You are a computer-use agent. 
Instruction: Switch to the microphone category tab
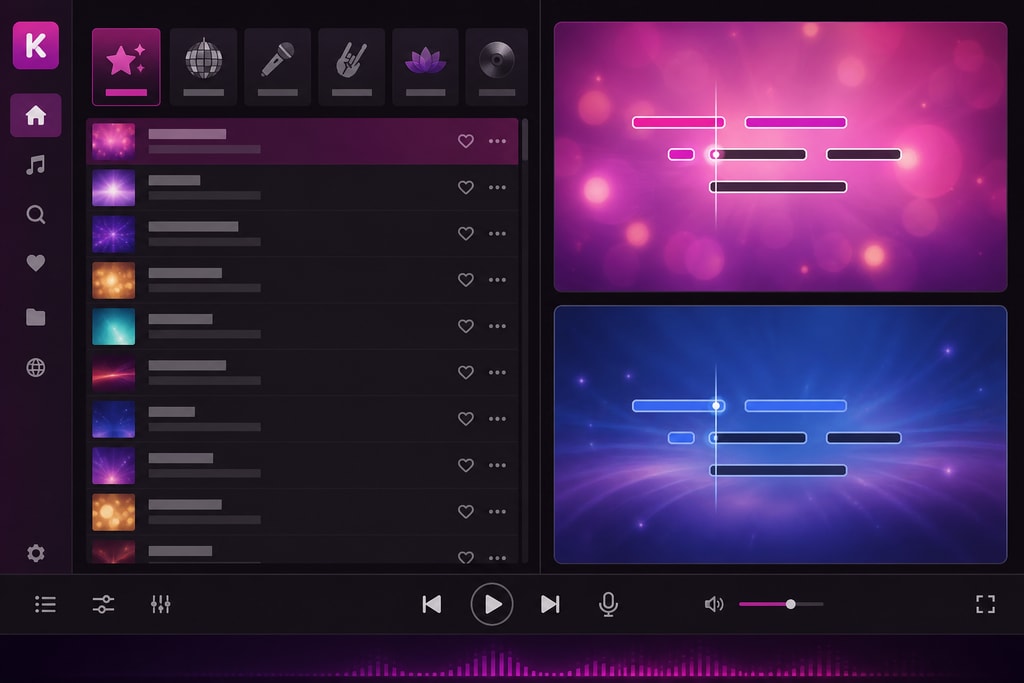coord(278,67)
